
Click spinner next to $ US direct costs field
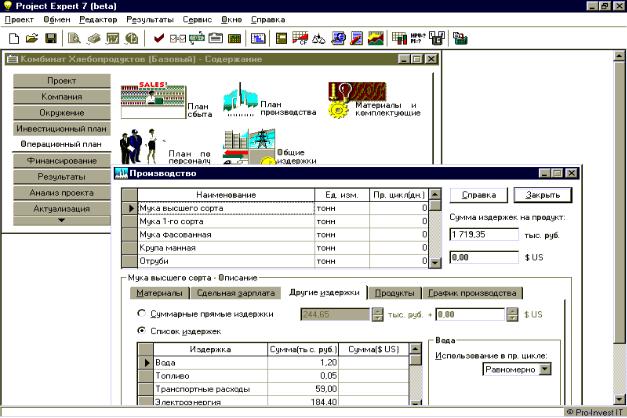click(x=512, y=314)
